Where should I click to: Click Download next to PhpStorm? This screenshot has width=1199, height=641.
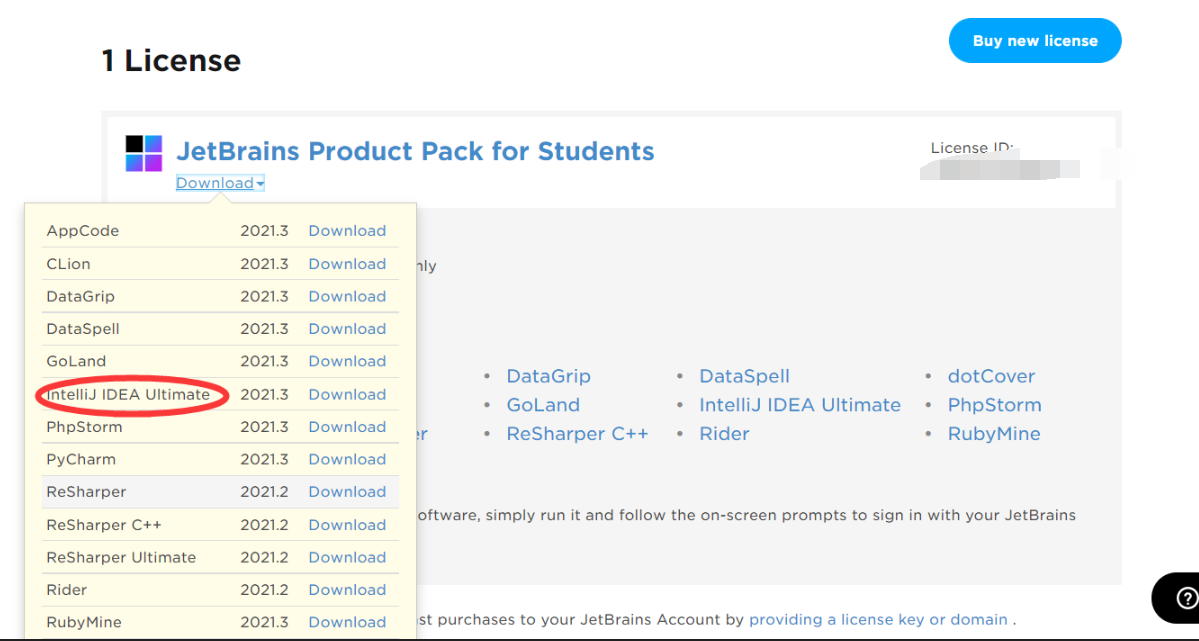pos(347,427)
